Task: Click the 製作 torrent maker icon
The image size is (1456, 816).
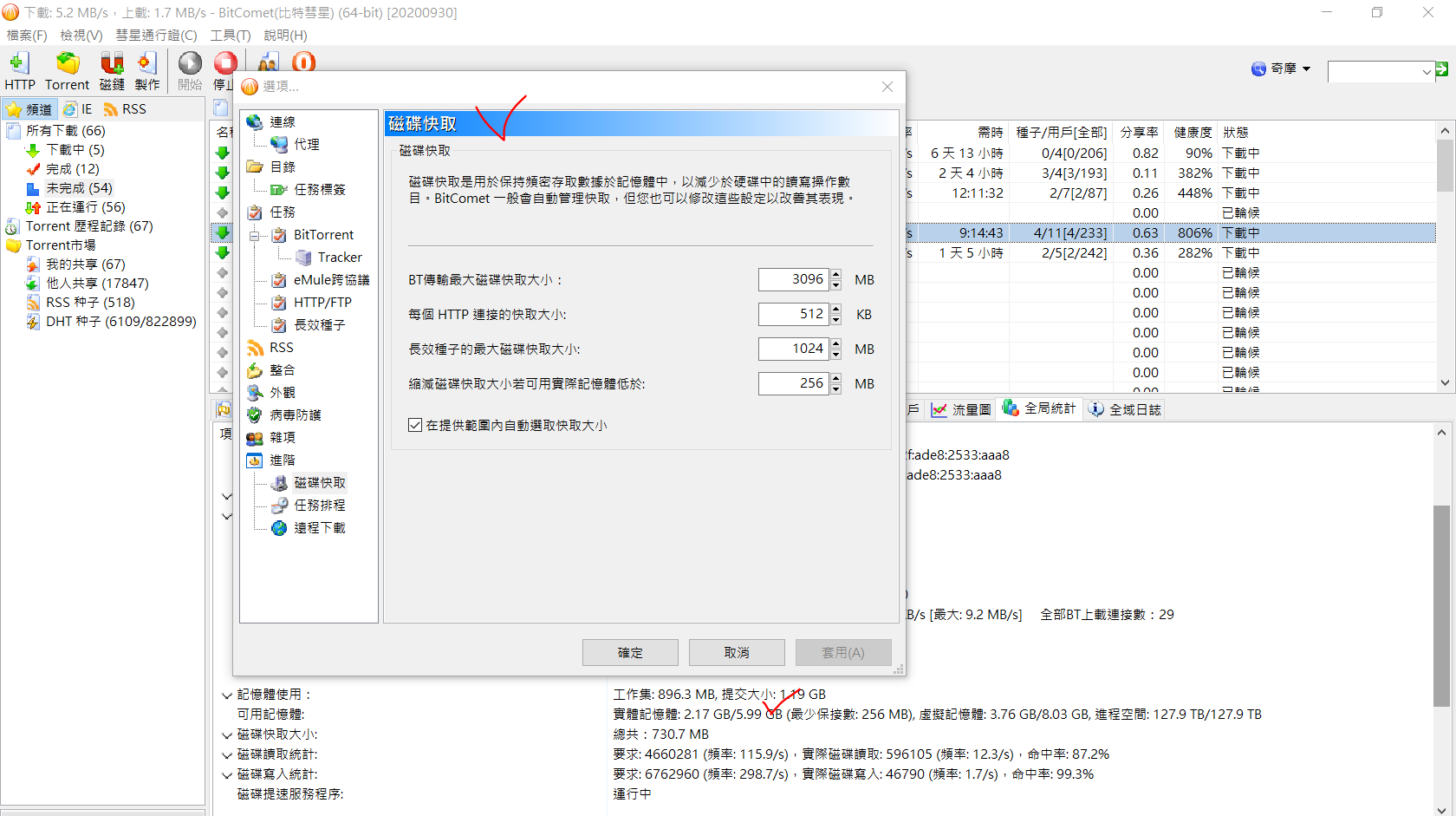Action: point(147,70)
